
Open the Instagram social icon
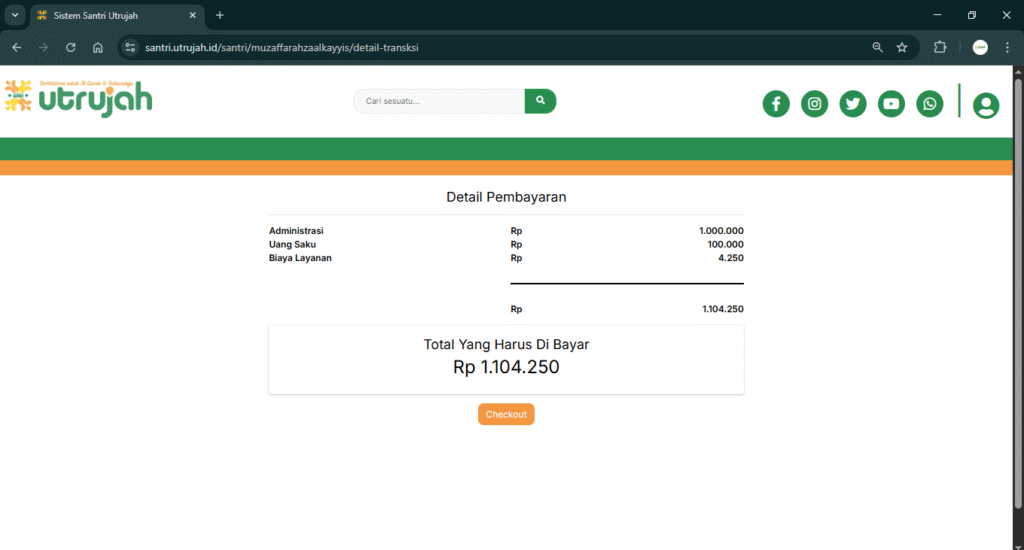815,103
